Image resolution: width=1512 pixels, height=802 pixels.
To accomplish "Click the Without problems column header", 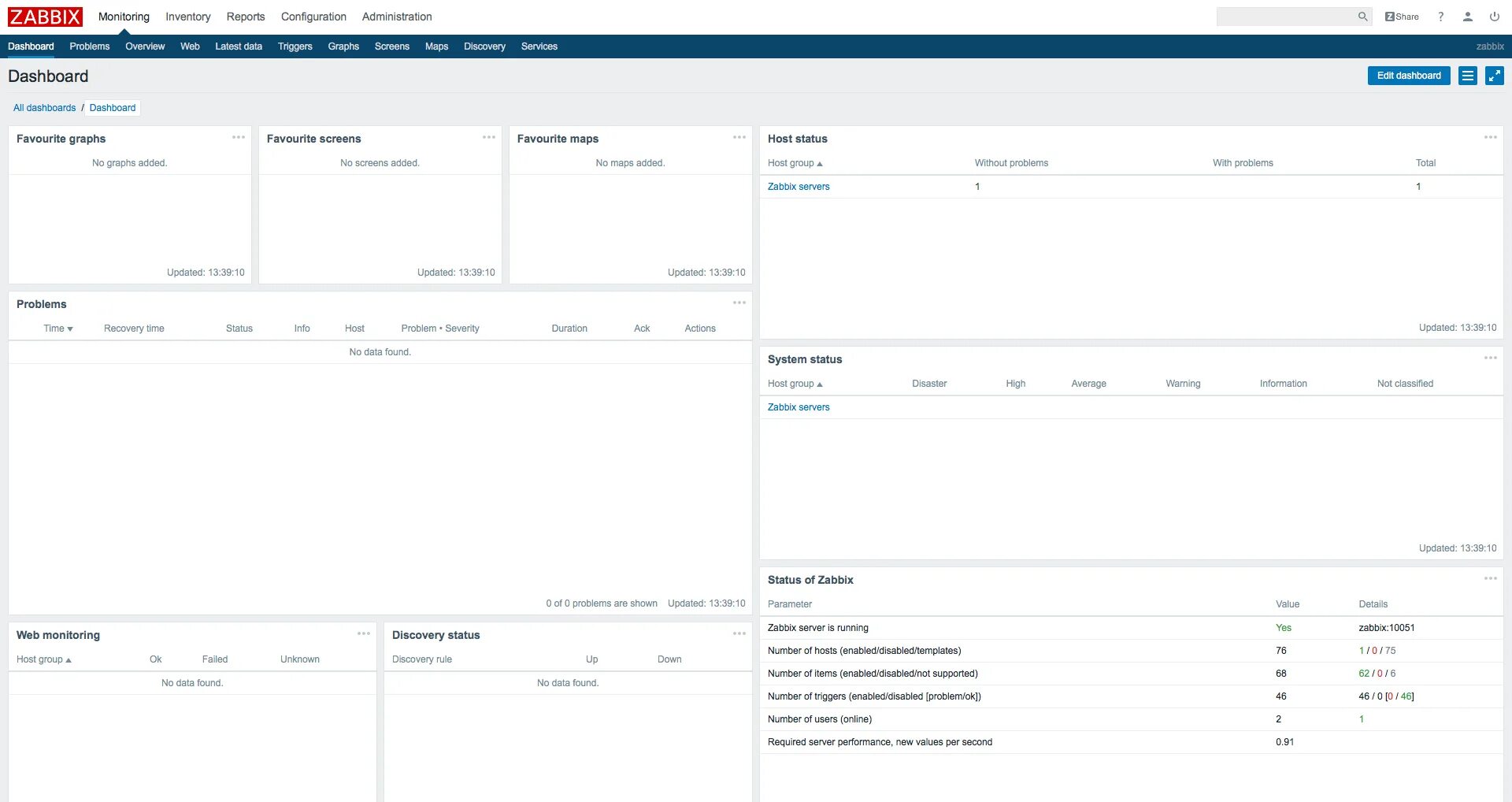I will [x=1011, y=163].
